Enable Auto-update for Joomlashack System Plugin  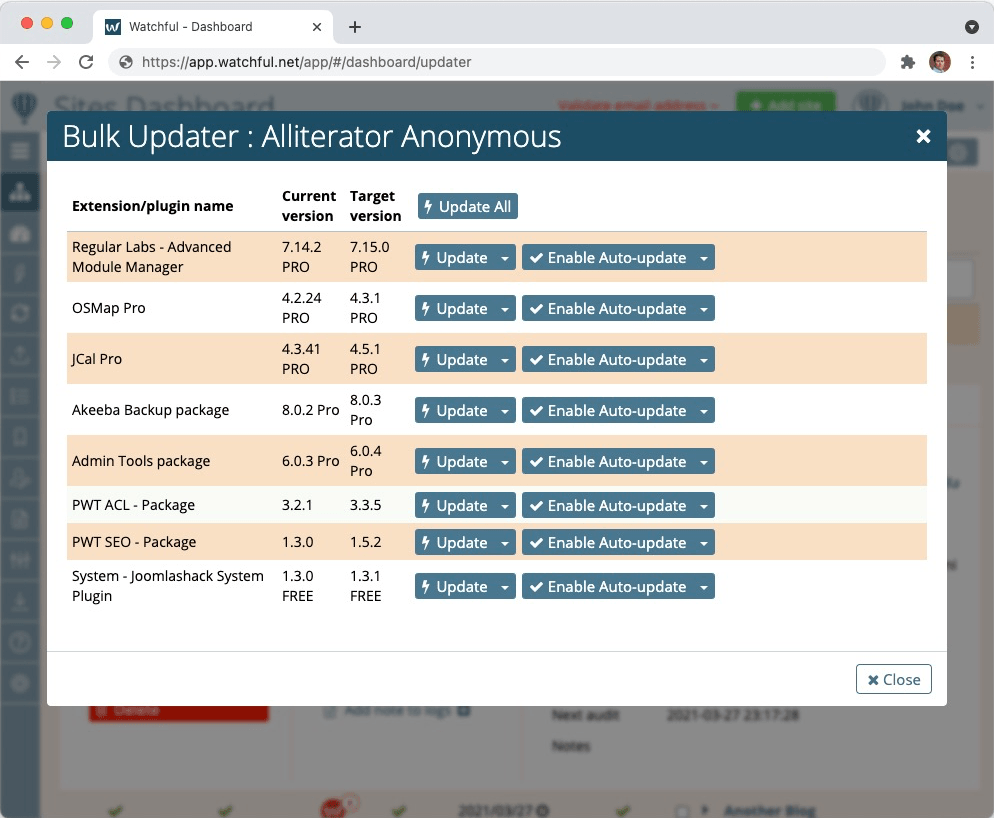coord(609,586)
